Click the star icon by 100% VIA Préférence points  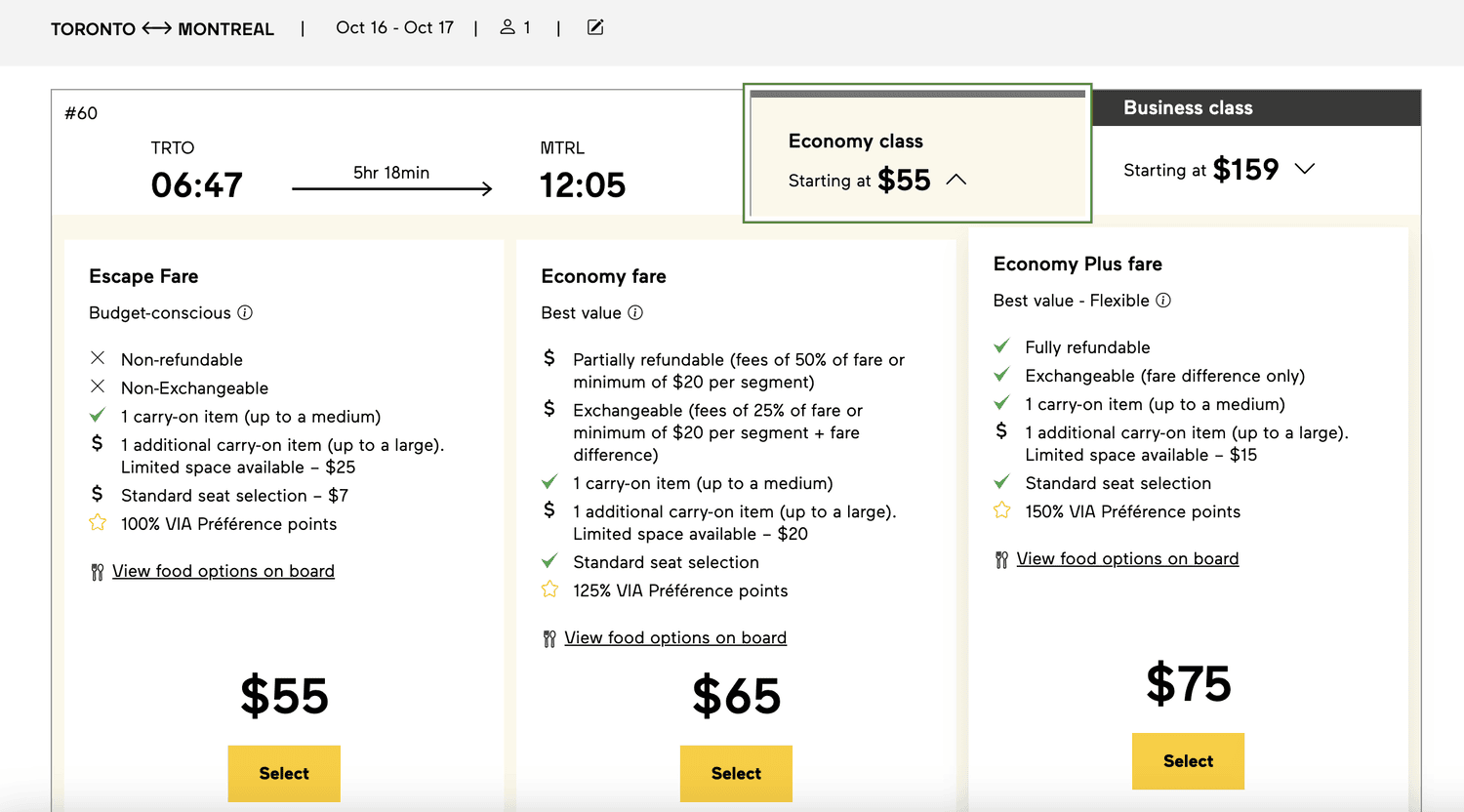pos(98,523)
